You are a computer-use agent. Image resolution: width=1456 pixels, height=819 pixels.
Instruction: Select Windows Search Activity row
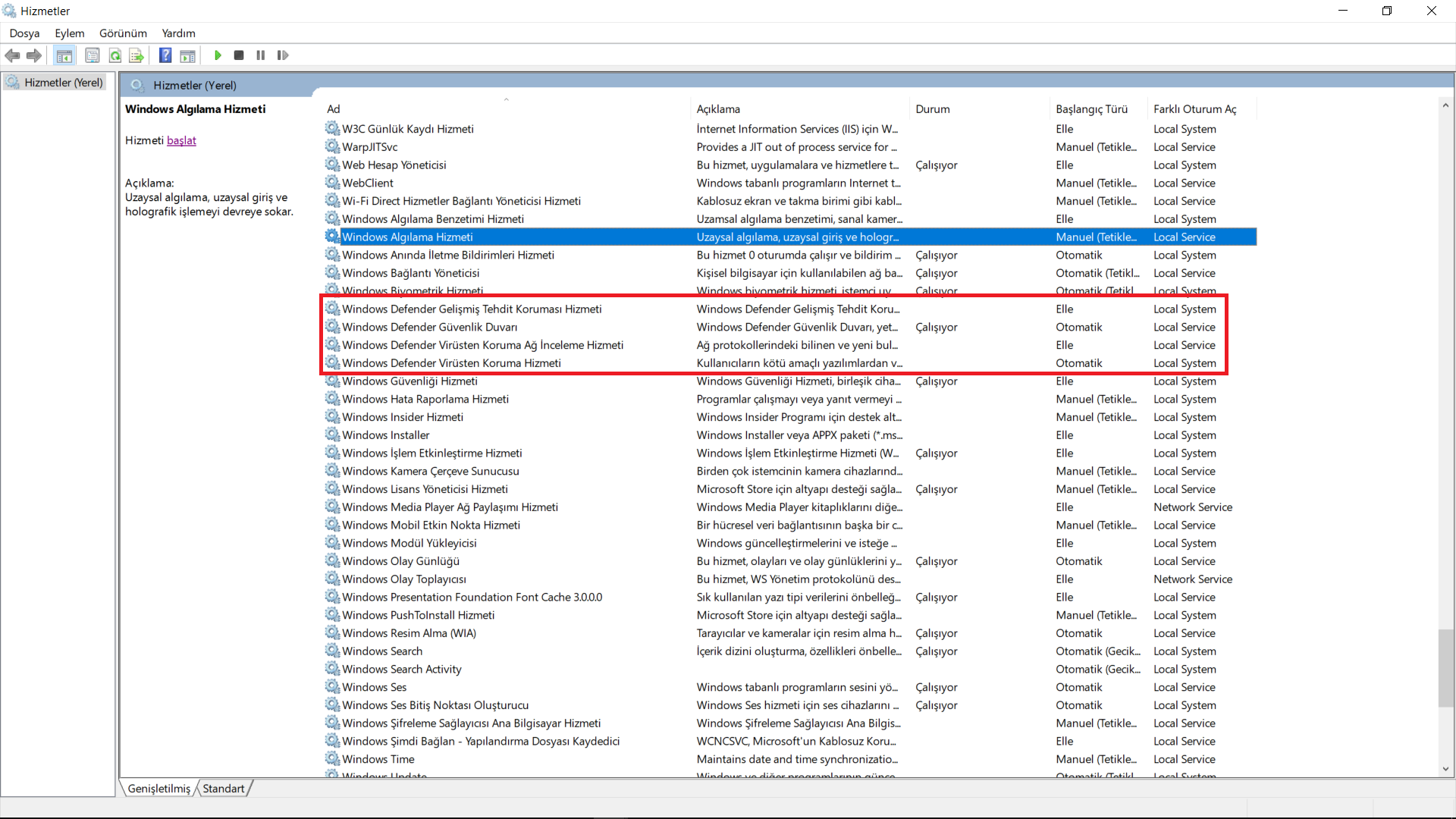click(x=789, y=669)
